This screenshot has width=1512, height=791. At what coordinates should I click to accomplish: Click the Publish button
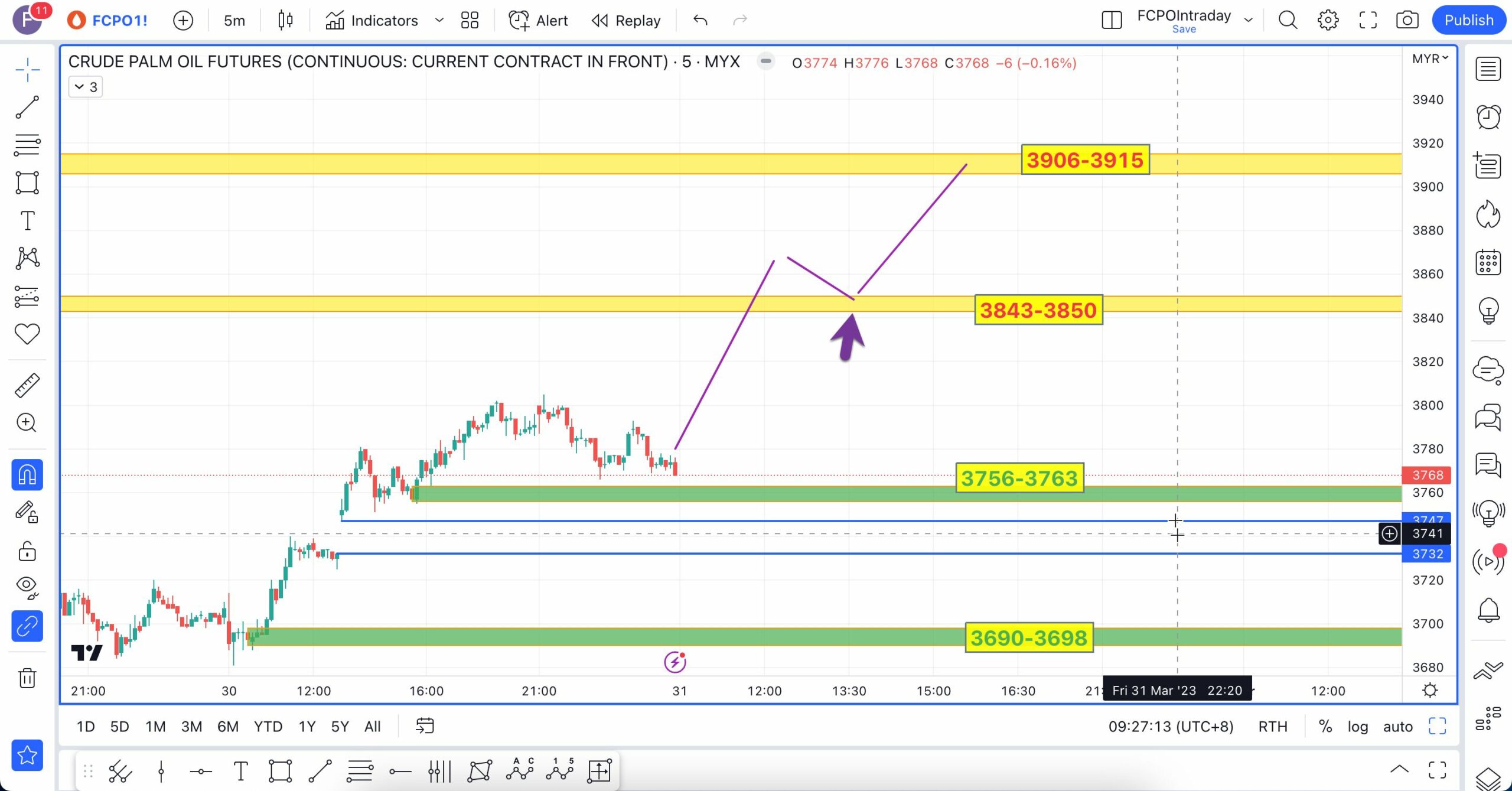coord(1468,21)
